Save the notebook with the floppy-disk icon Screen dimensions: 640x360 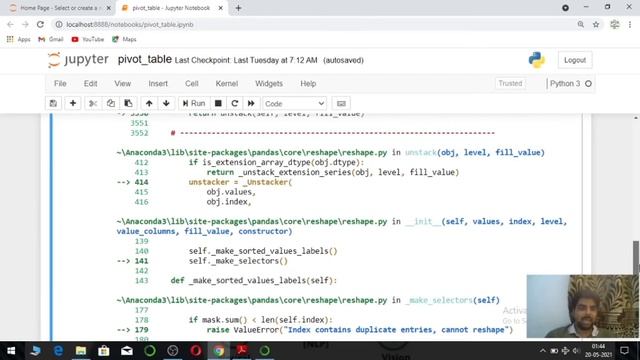[53, 104]
